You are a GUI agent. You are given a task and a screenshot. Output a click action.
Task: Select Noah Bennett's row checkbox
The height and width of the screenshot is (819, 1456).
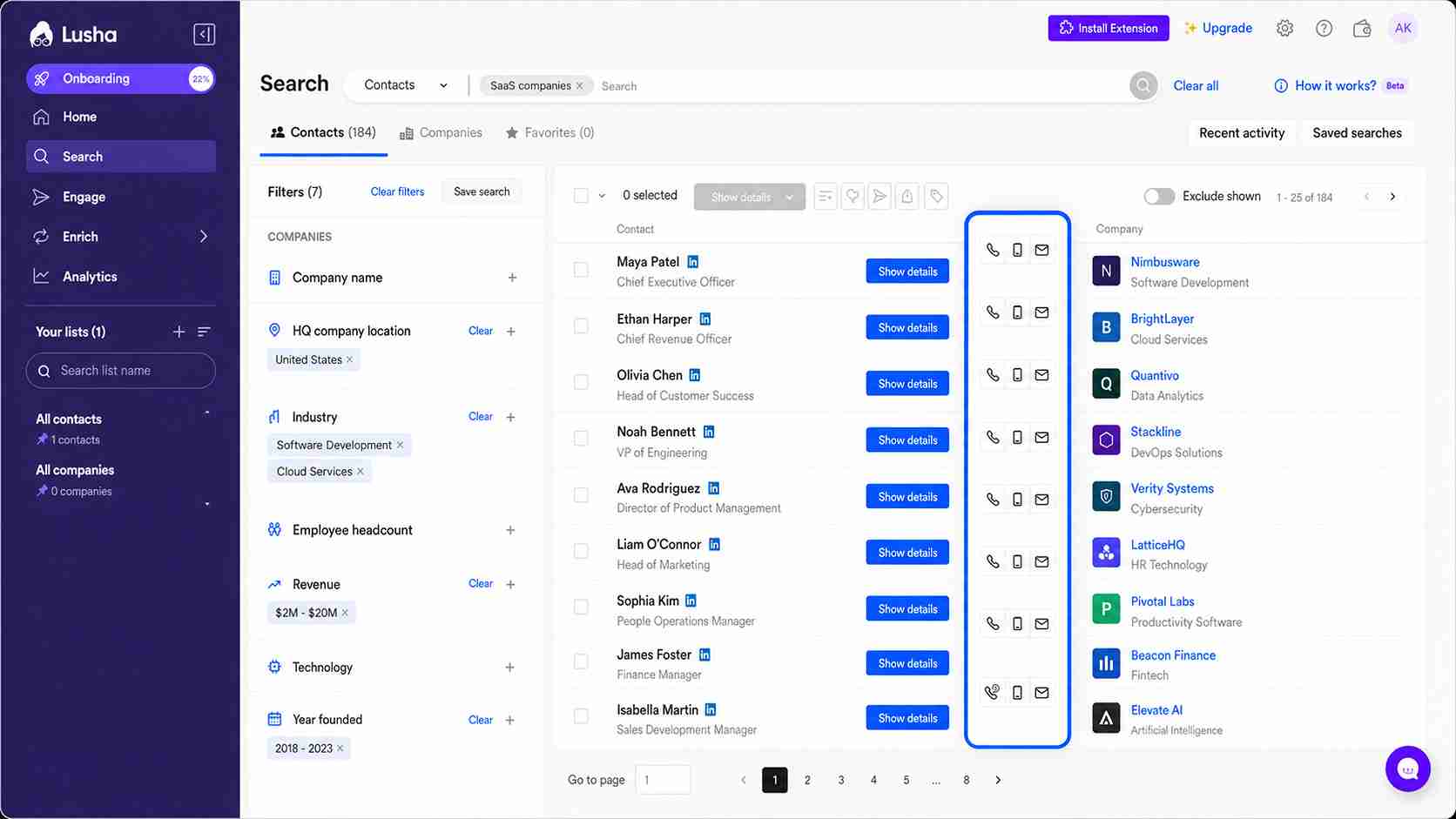(x=581, y=439)
